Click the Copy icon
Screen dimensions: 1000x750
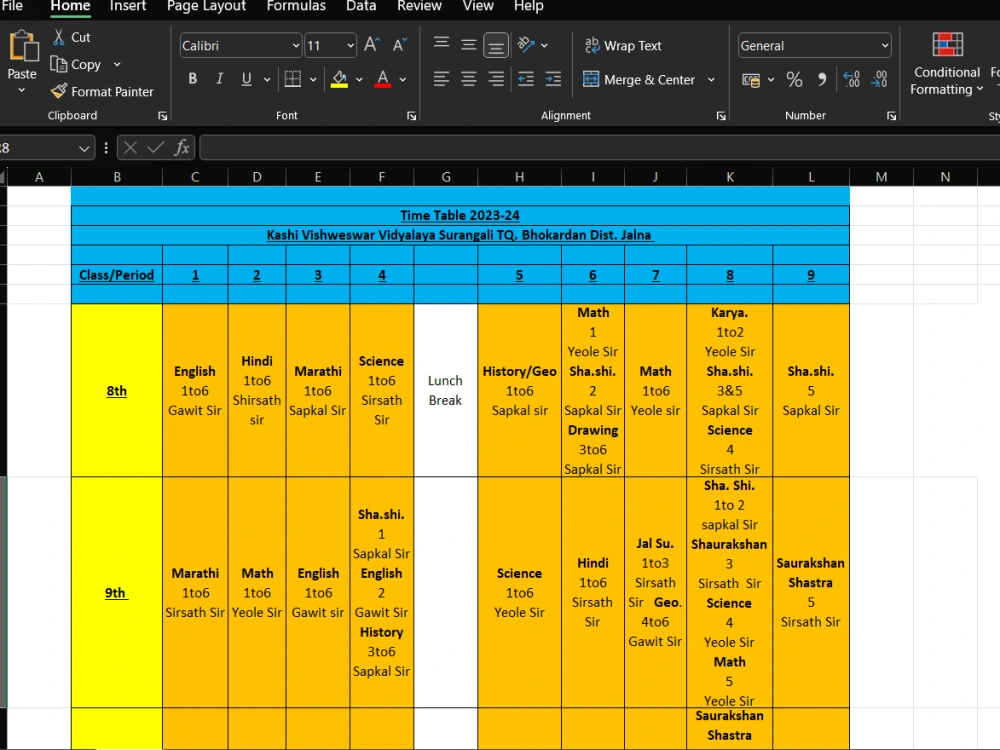coord(59,64)
